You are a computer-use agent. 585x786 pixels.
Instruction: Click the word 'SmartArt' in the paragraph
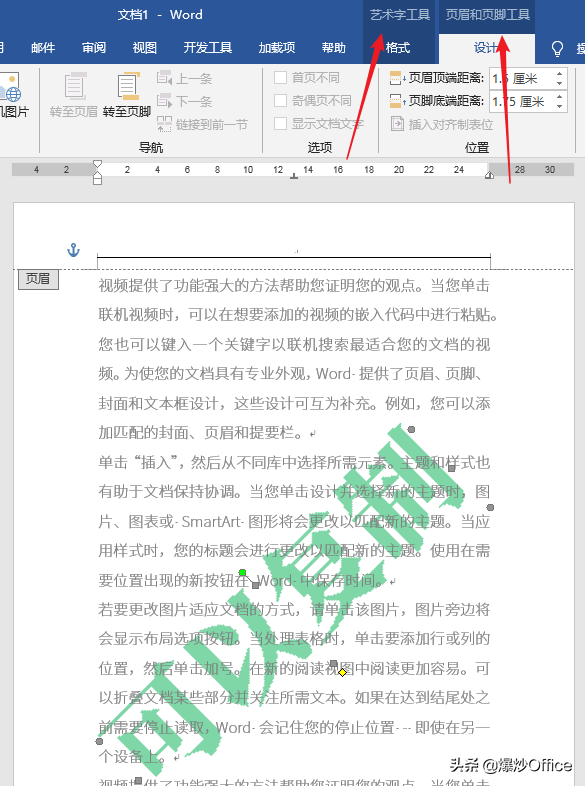coord(211,522)
